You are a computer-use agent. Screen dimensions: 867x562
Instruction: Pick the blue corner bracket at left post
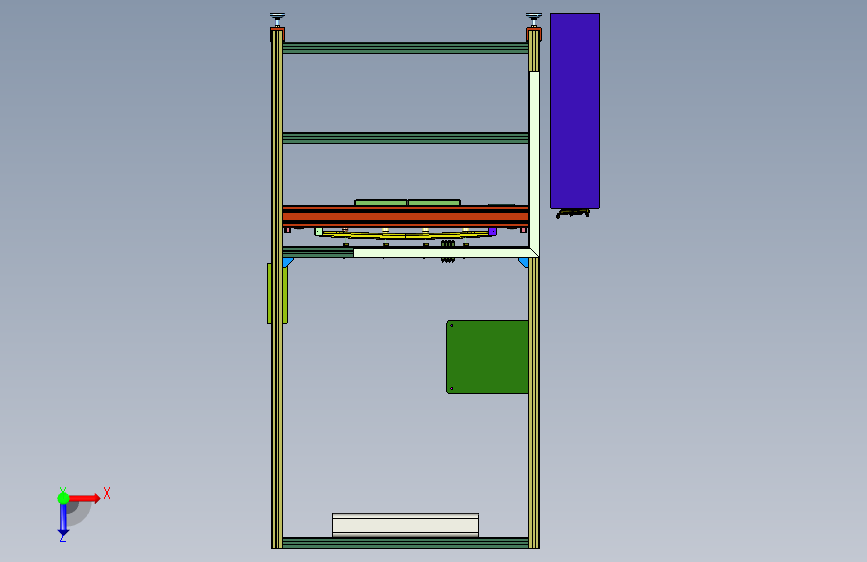(288, 263)
